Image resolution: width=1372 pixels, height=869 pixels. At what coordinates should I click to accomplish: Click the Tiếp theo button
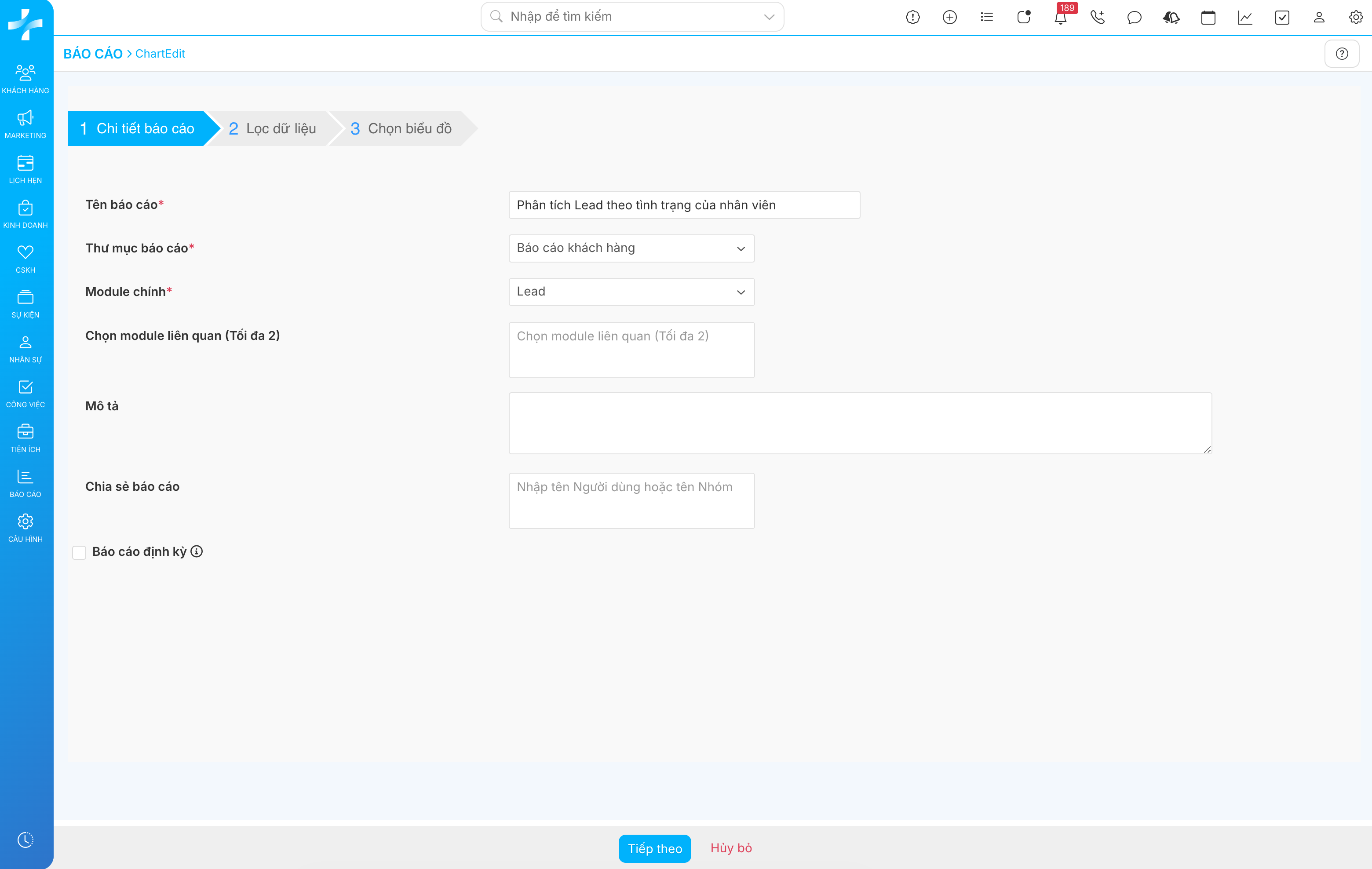coord(655,848)
